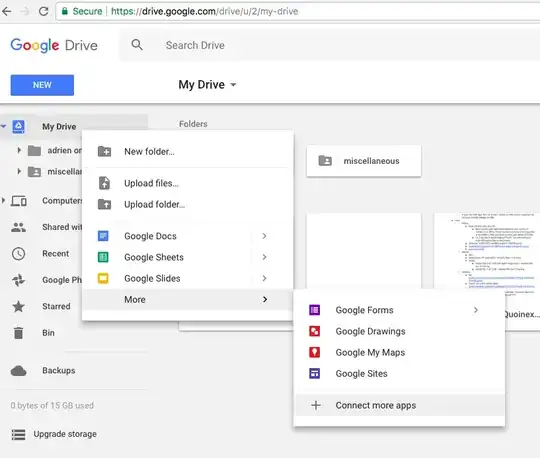Click the Recent clock icon

click(x=19, y=254)
